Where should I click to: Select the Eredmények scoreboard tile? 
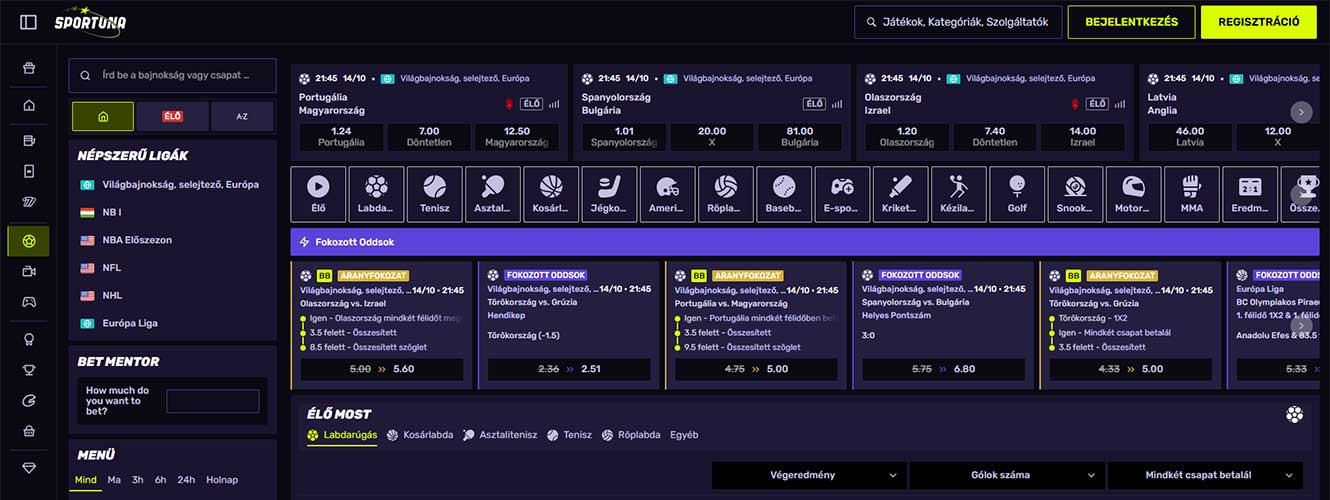point(1250,194)
